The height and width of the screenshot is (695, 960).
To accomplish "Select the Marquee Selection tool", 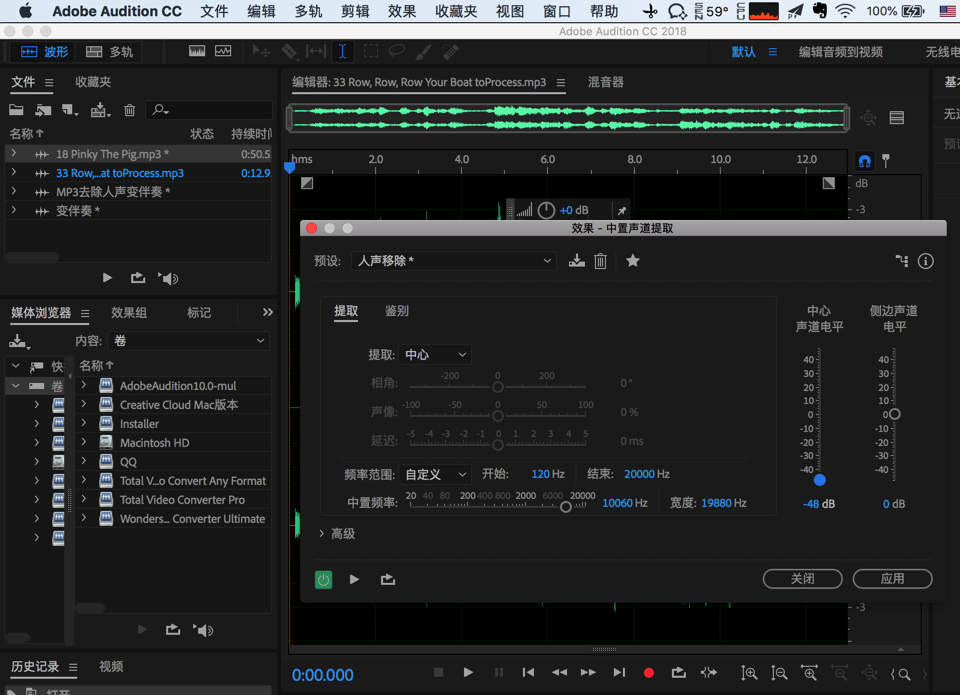I will coord(370,51).
